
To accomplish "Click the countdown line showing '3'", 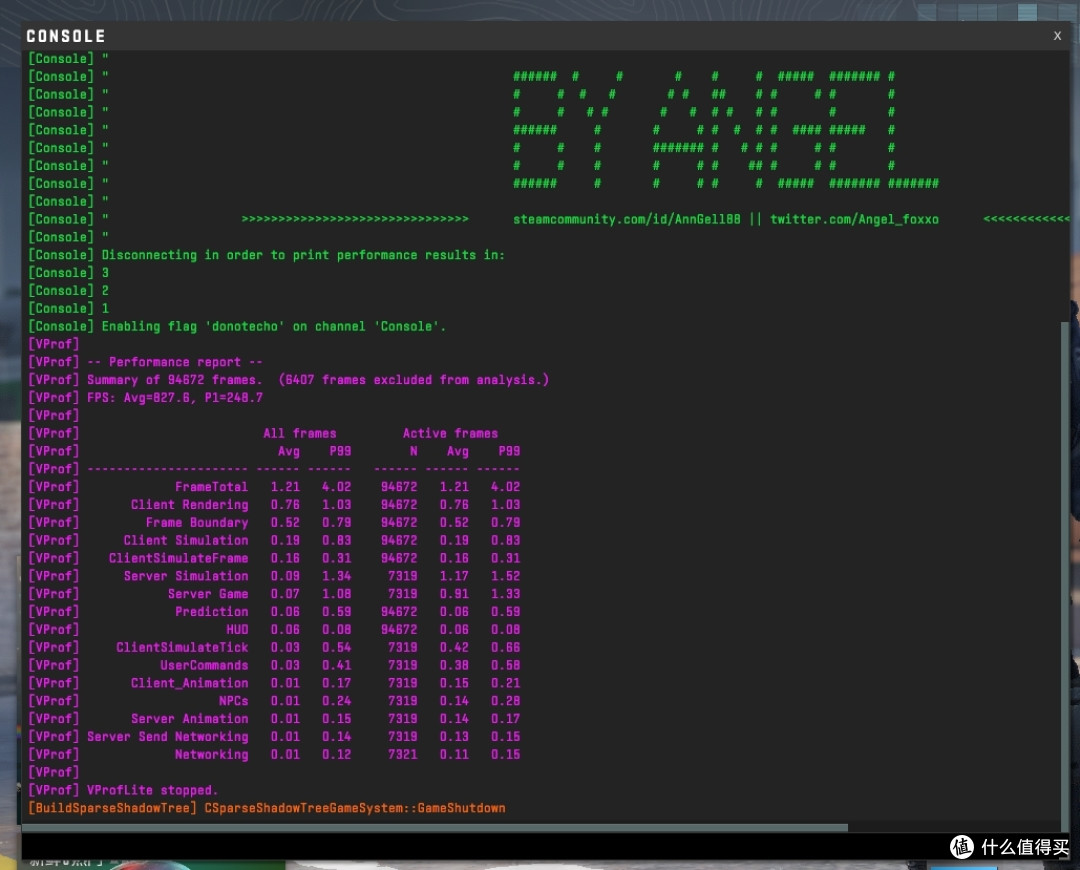I will [68, 273].
